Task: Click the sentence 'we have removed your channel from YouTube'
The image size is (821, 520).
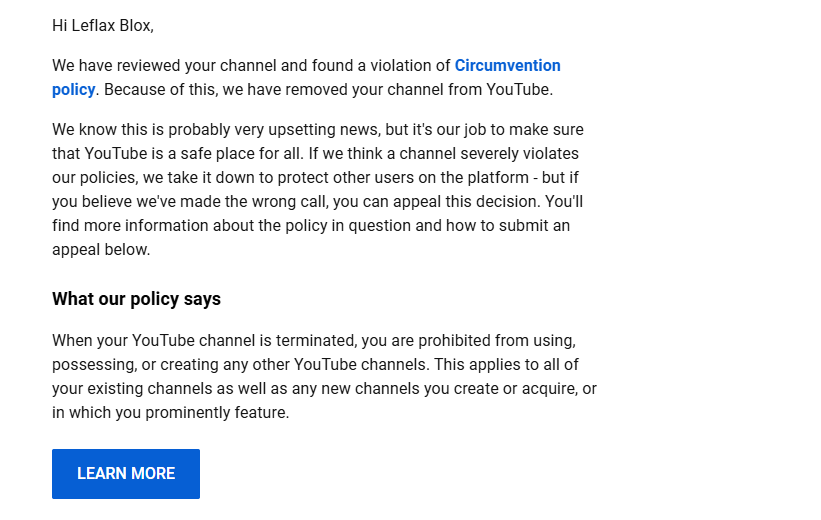Action: 386,90
